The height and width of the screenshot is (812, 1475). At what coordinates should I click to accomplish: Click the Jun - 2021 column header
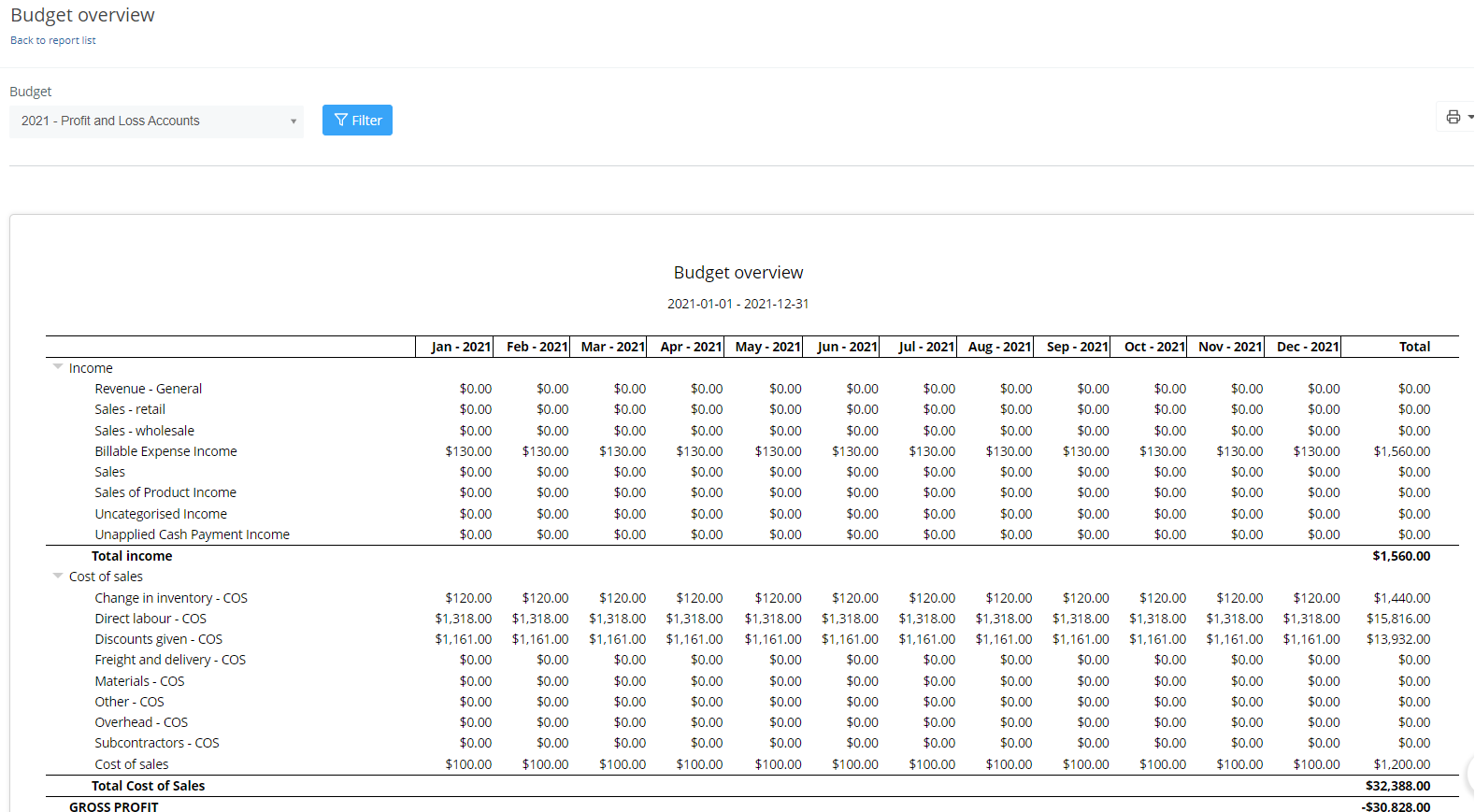tap(840, 347)
